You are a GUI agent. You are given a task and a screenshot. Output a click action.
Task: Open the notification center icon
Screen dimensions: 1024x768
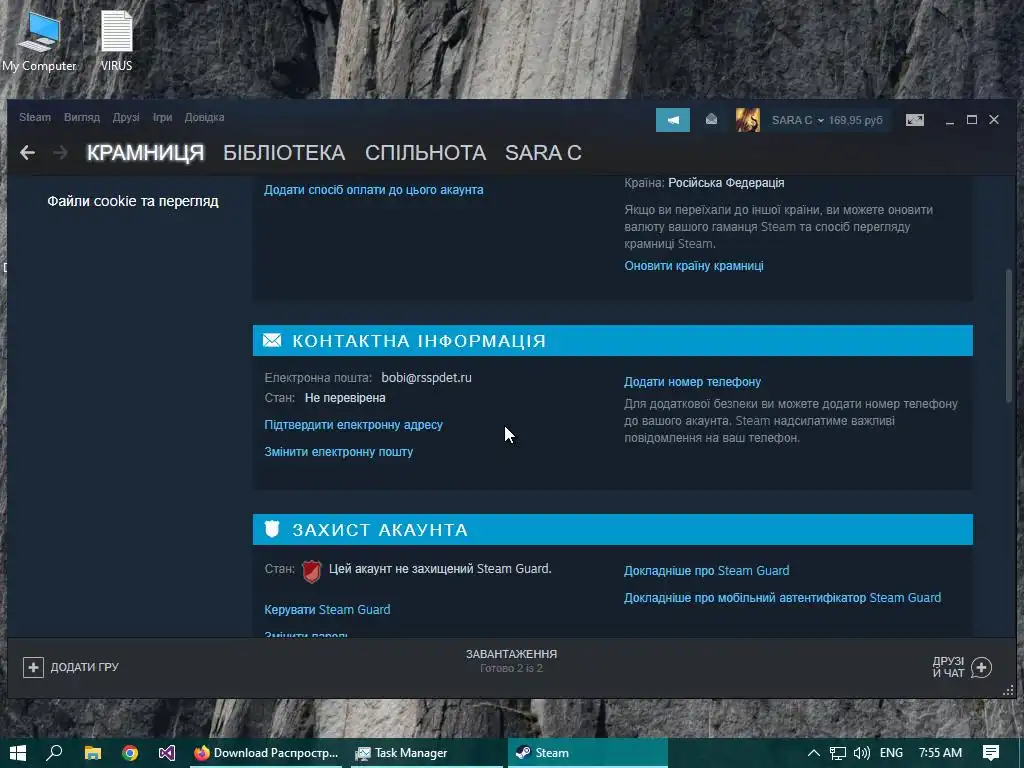[x=991, y=753]
